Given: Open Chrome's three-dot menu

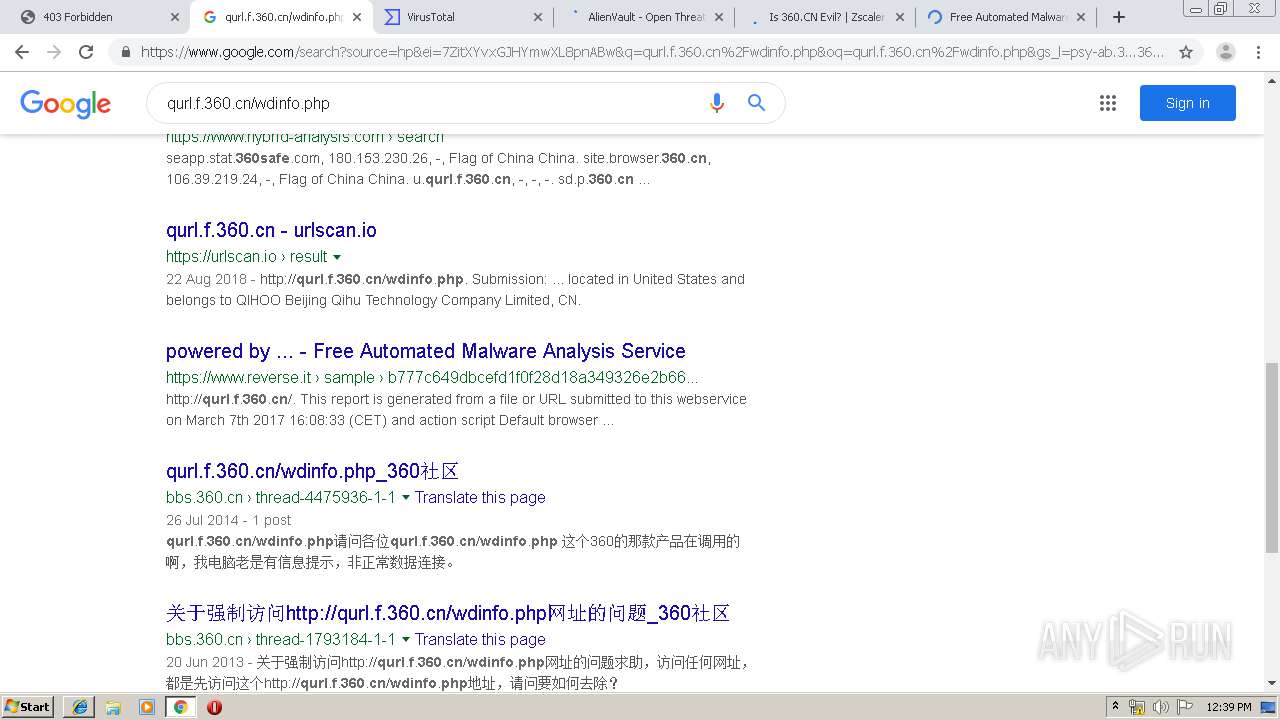Looking at the screenshot, I should (x=1258, y=52).
